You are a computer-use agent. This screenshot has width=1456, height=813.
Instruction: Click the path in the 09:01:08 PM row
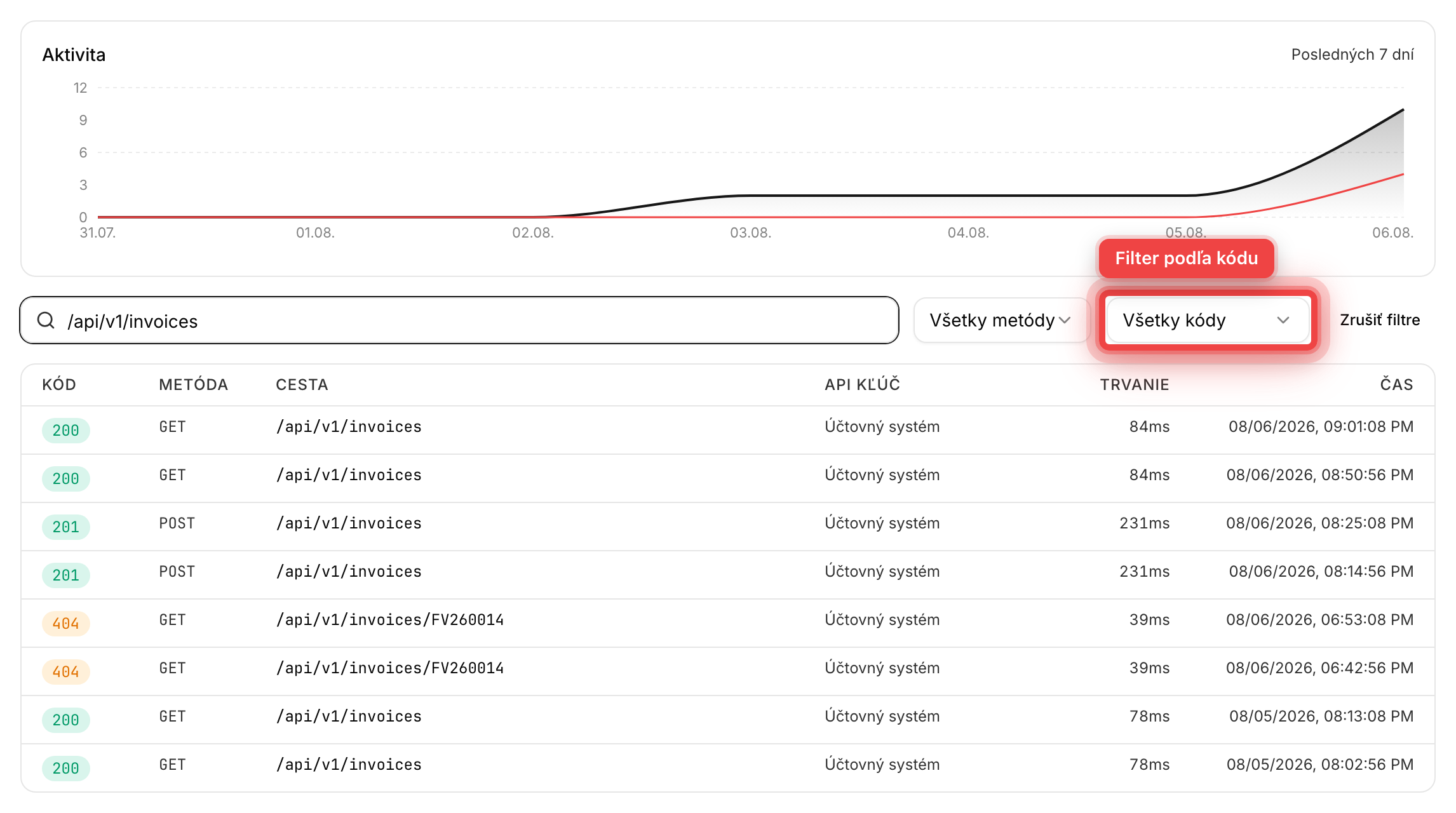pos(349,427)
